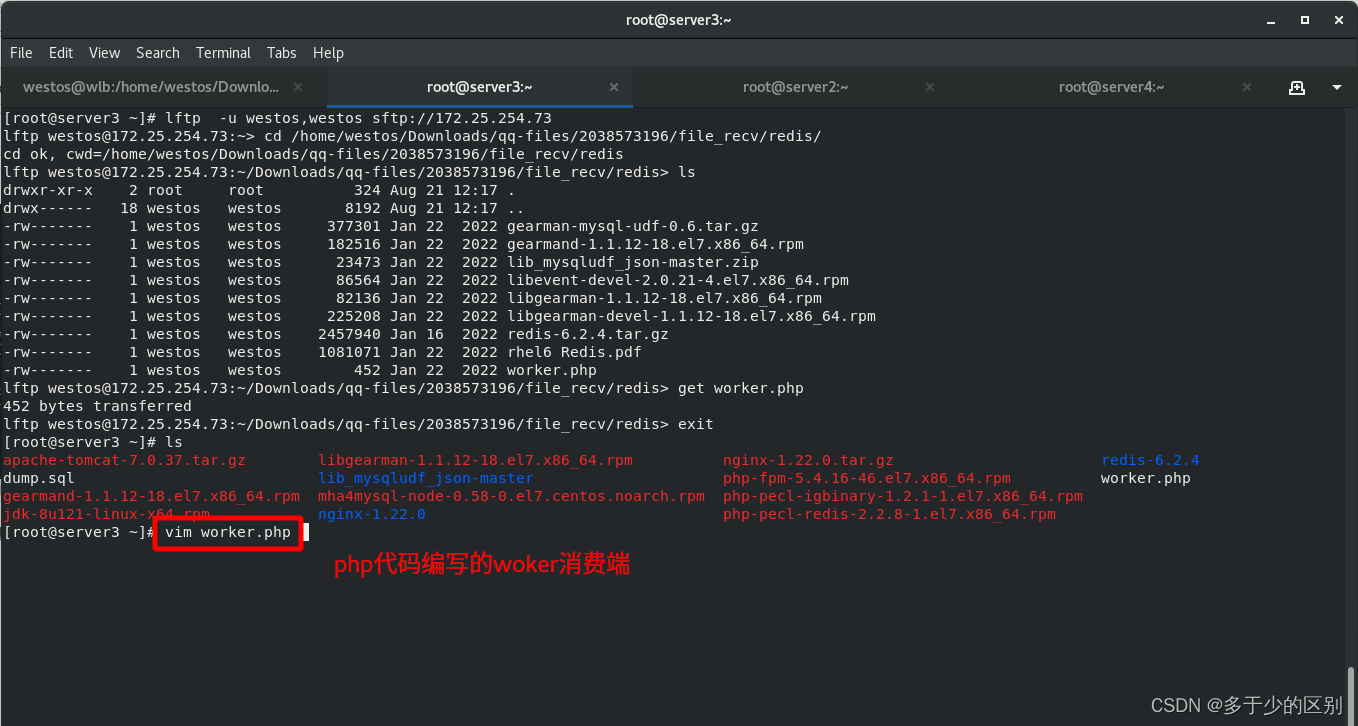Click the vim worker.php command
Viewport: 1358px width, 726px height.
pyautogui.click(x=228, y=532)
